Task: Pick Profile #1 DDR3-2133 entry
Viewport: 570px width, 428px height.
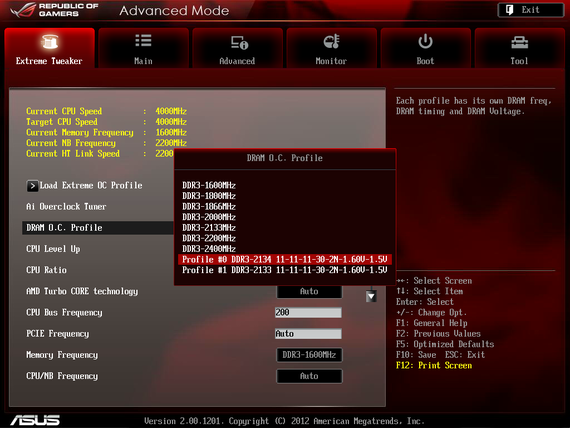Action: [x=285, y=270]
